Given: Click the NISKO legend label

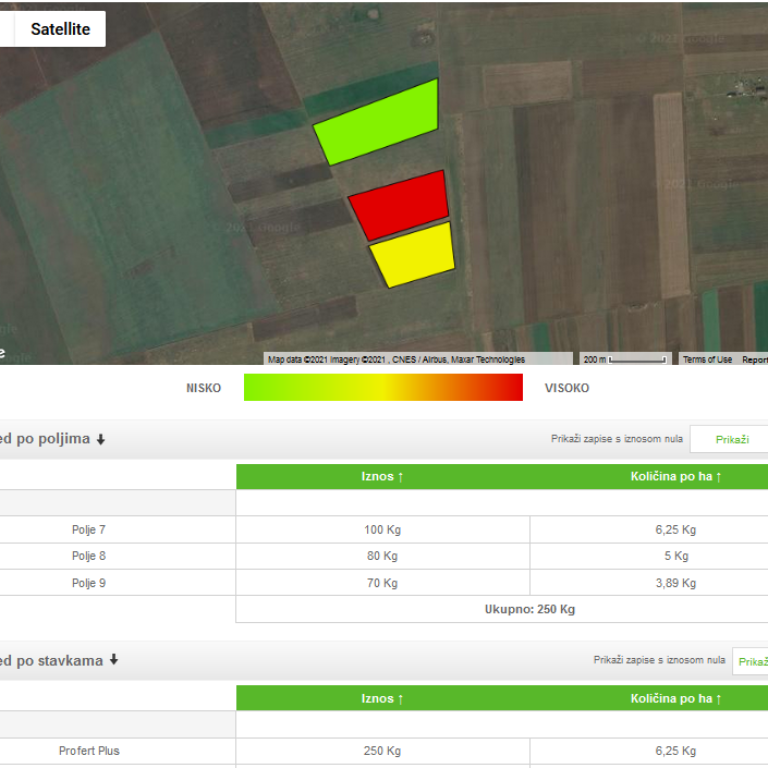Looking at the screenshot, I should [x=203, y=388].
